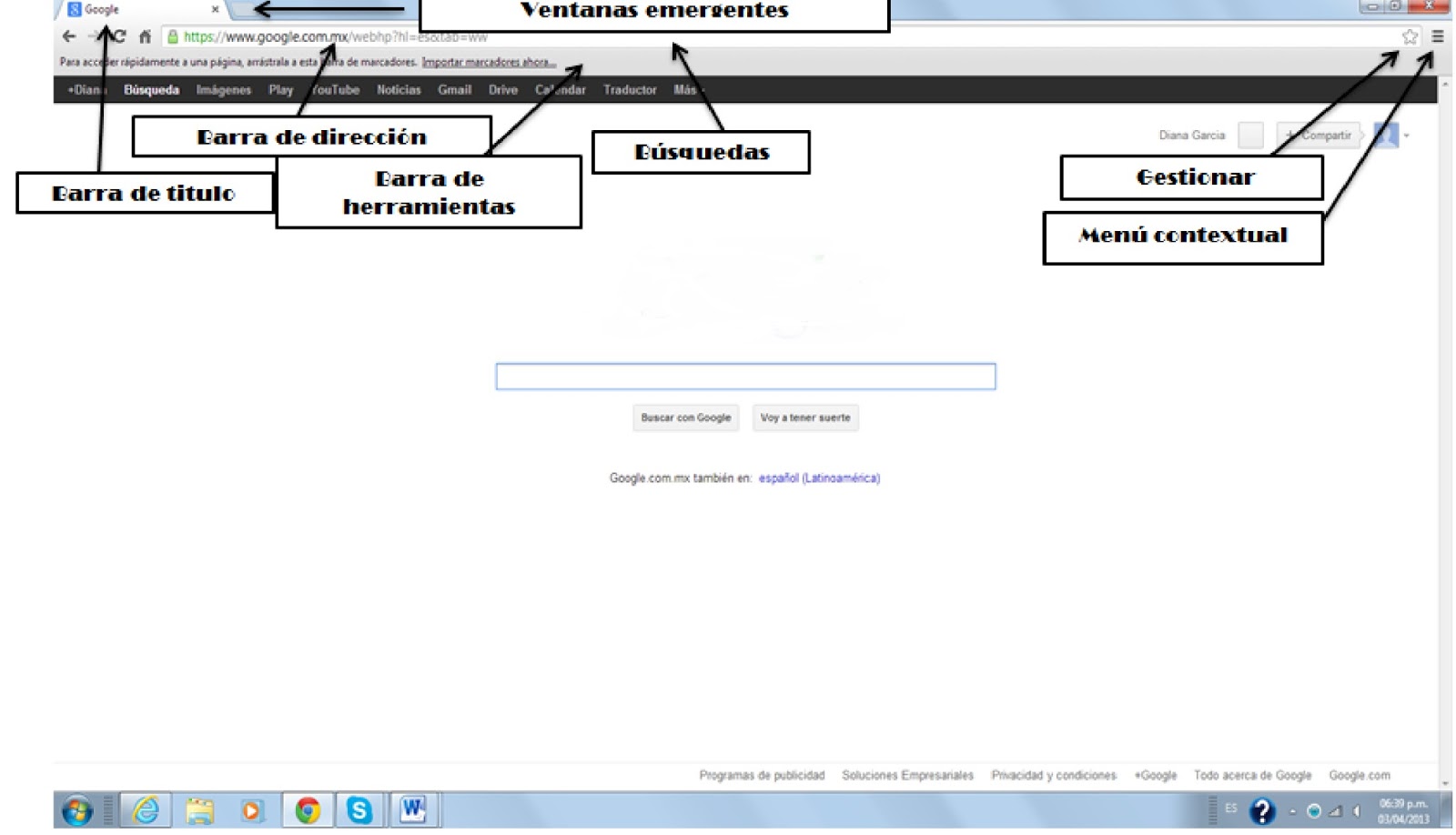The width and height of the screenshot is (1456, 835).
Task: Open Todo acerca de Google link
Action: coord(1252,776)
